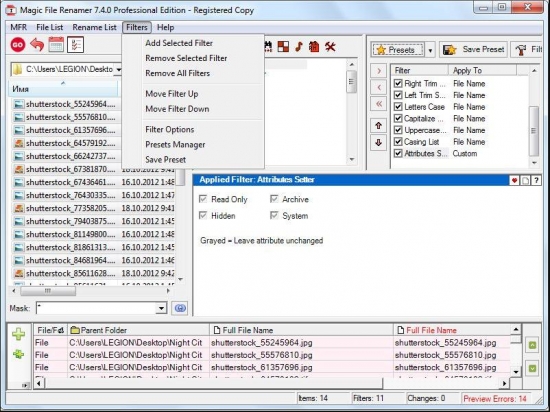Expand the folder path dropdown
Viewport: 550px width, 412px height.
[x=118, y=69]
